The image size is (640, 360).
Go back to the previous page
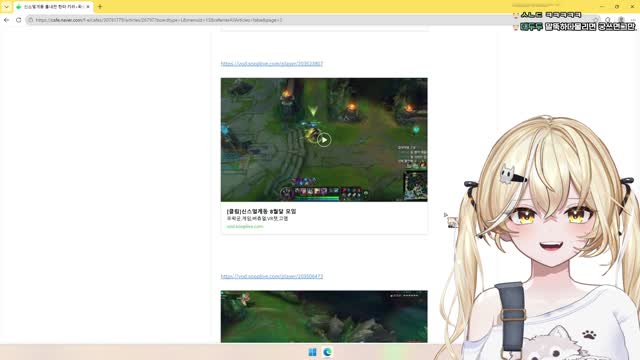point(7,20)
